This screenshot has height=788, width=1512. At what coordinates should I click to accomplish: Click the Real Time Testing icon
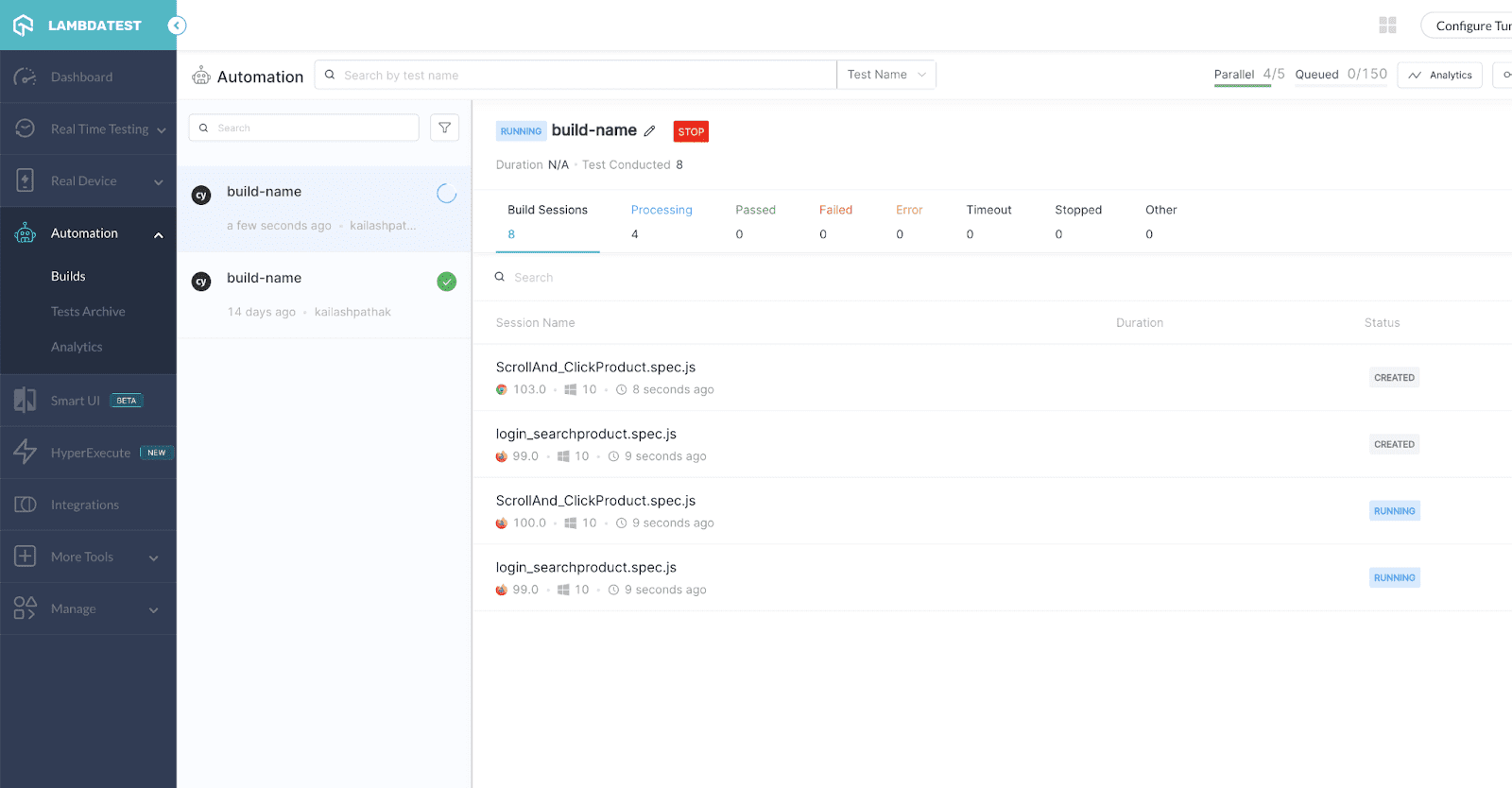26,128
